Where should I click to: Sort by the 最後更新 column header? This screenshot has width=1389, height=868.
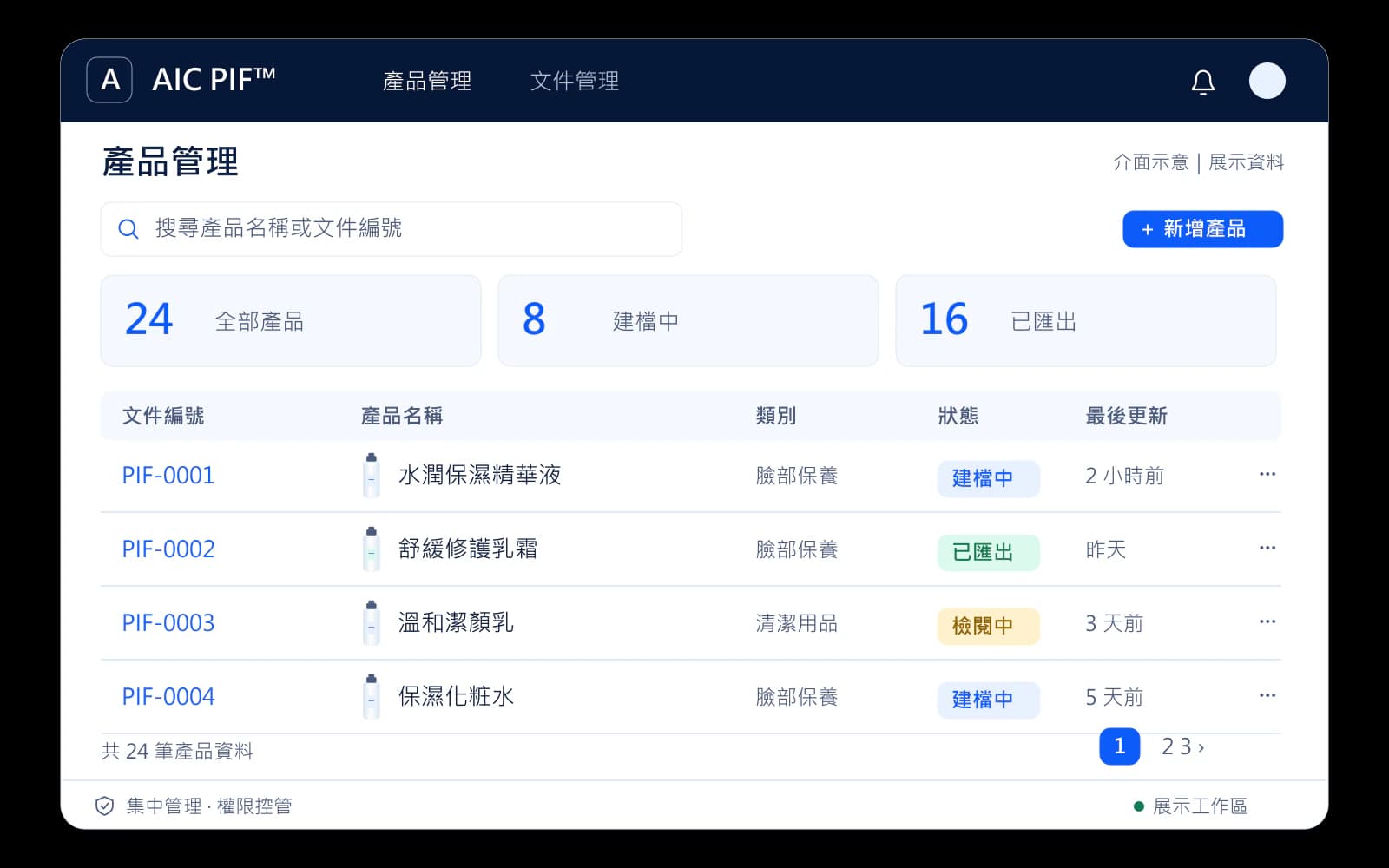pyautogui.click(x=1127, y=416)
